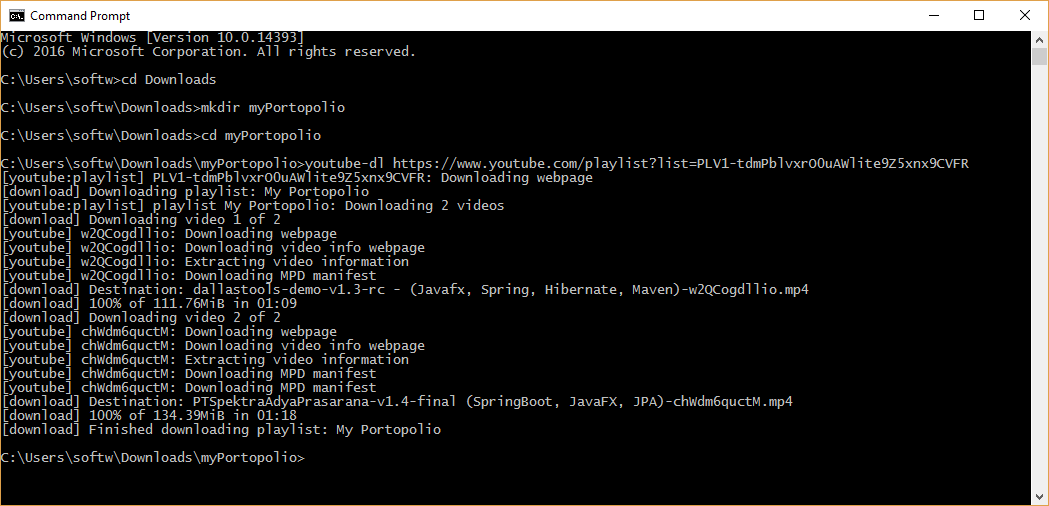Image resolution: width=1049 pixels, height=506 pixels.
Task: Click the scrollbar up arrow
Action: click(1039, 39)
